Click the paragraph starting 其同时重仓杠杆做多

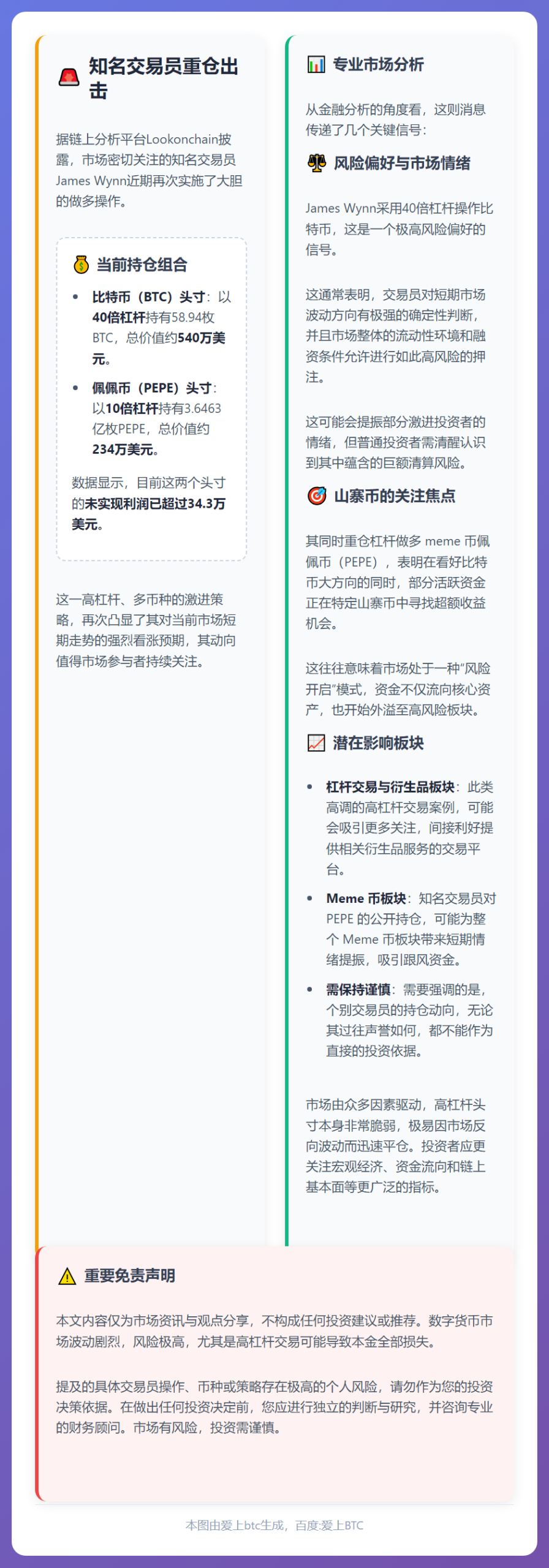(x=398, y=582)
